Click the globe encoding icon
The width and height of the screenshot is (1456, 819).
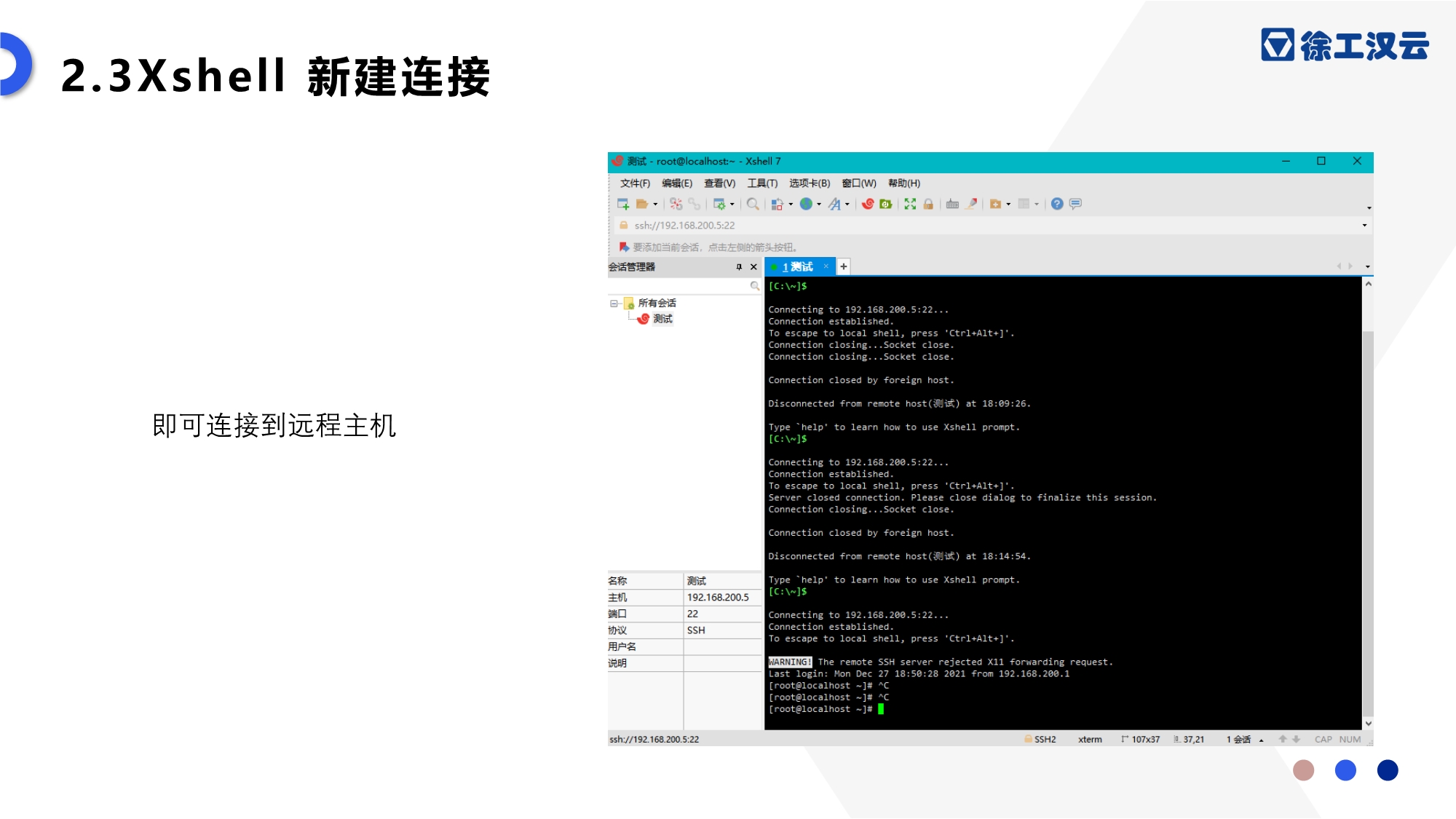pyautogui.click(x=806, y=204)
